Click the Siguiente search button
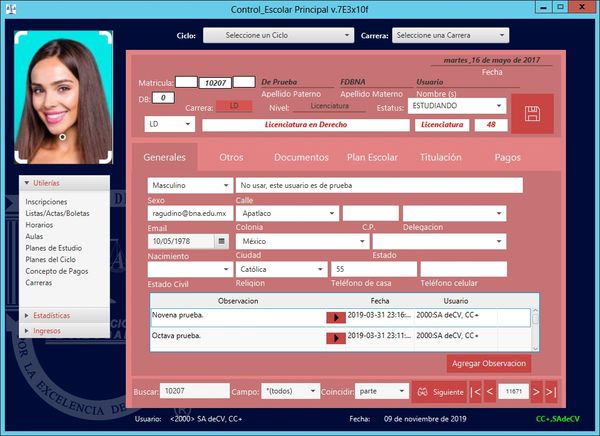 439,391
